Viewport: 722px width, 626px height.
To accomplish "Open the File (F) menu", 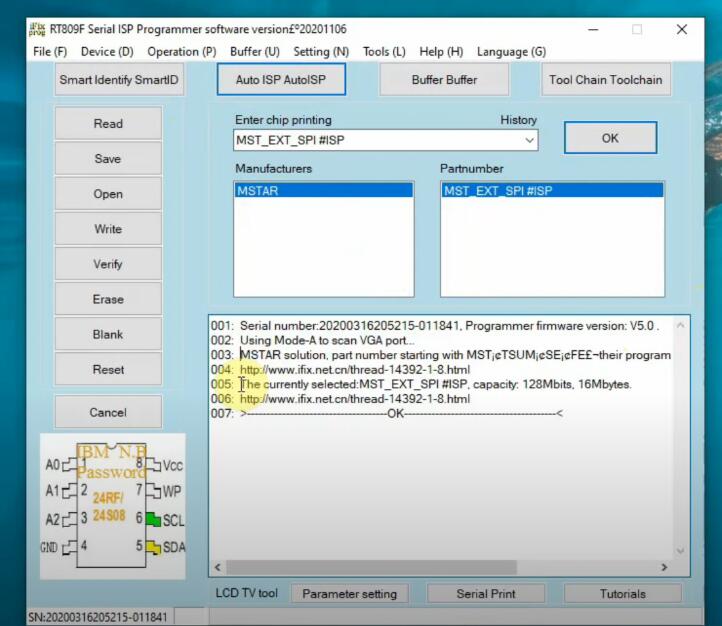I will [50, 52].
